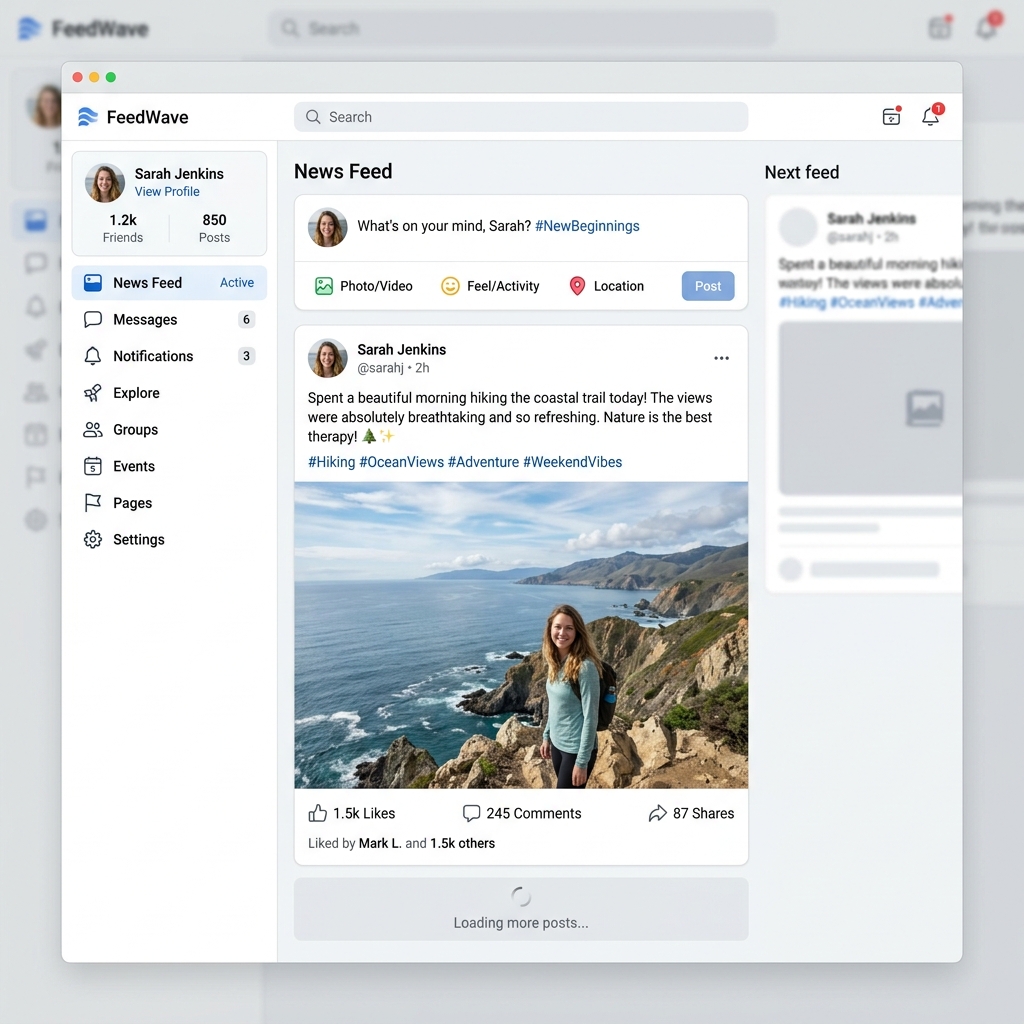
Task: Click the share arrow icon
Action: pos(658,813)
